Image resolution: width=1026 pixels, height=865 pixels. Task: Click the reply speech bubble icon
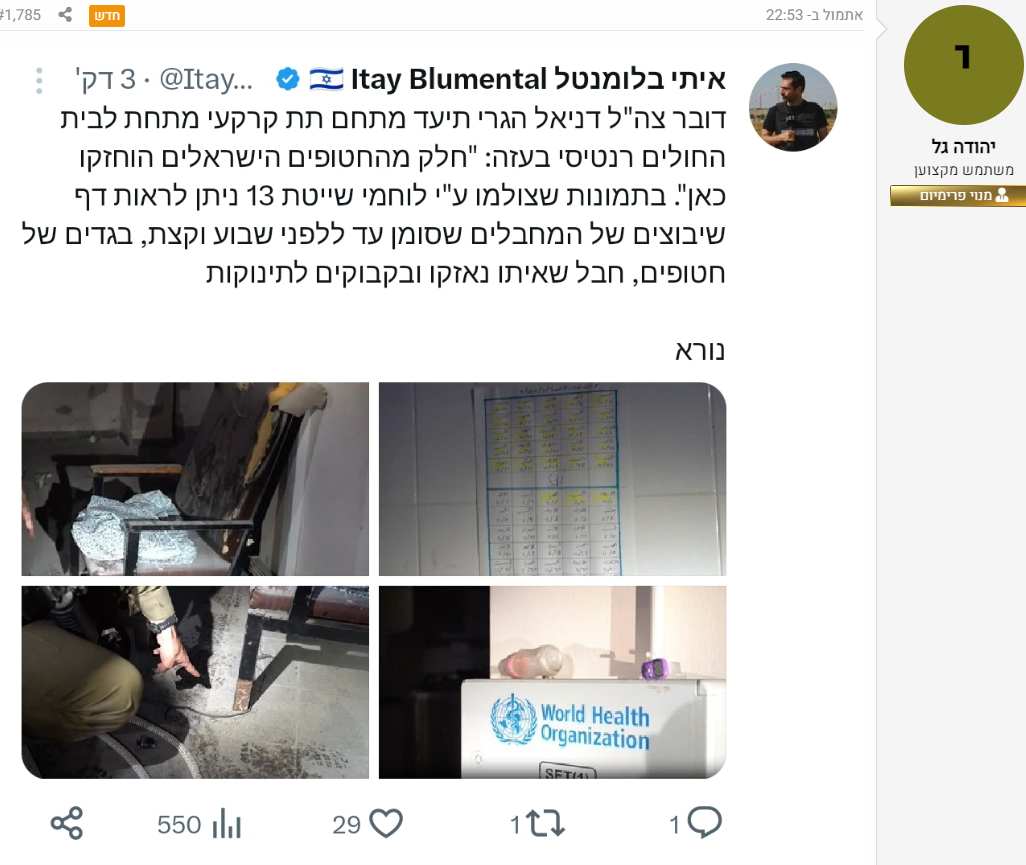point(705,822)
